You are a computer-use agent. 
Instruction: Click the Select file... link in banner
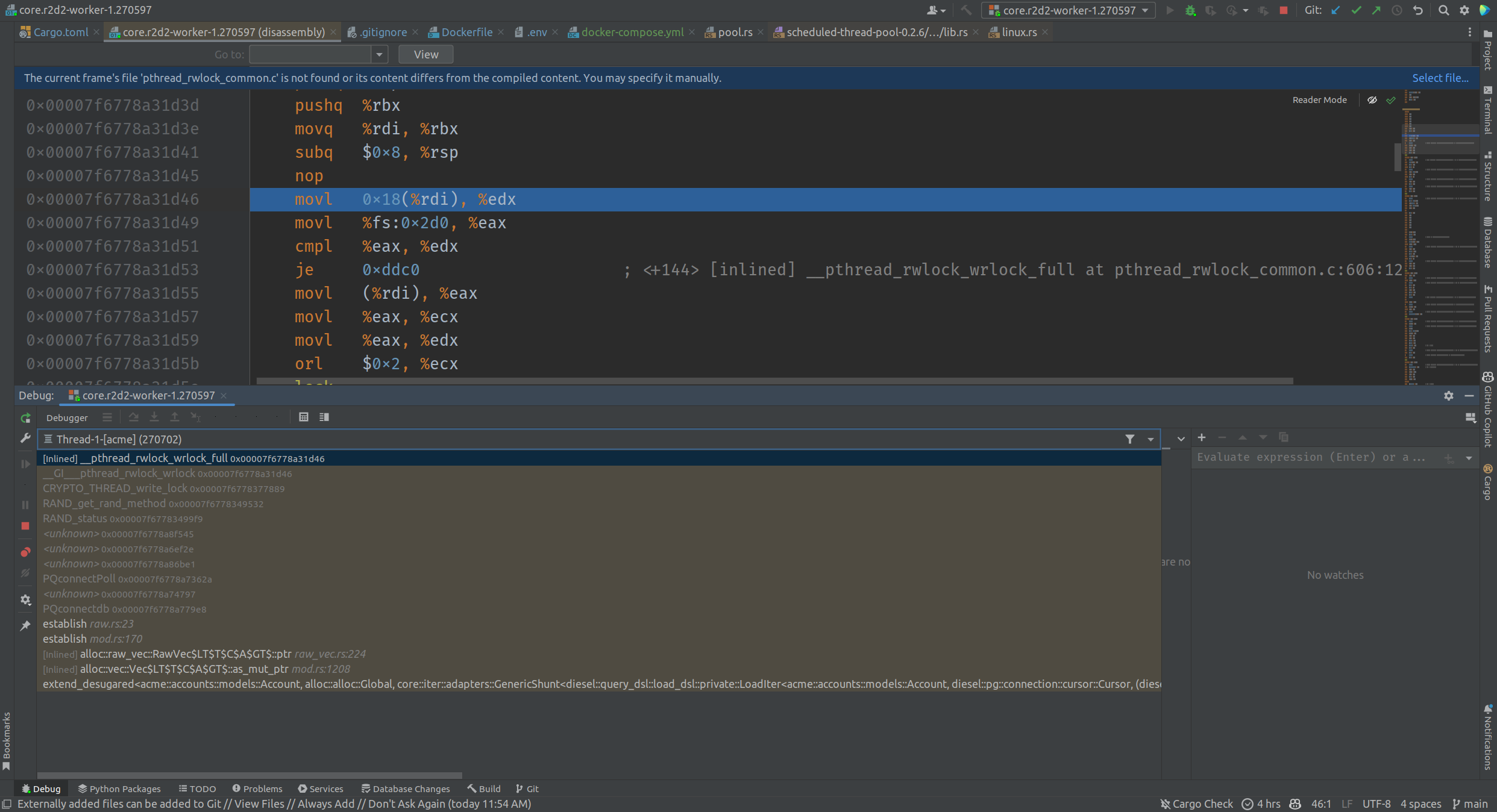pyautogui.click(x=1440, y=78)
